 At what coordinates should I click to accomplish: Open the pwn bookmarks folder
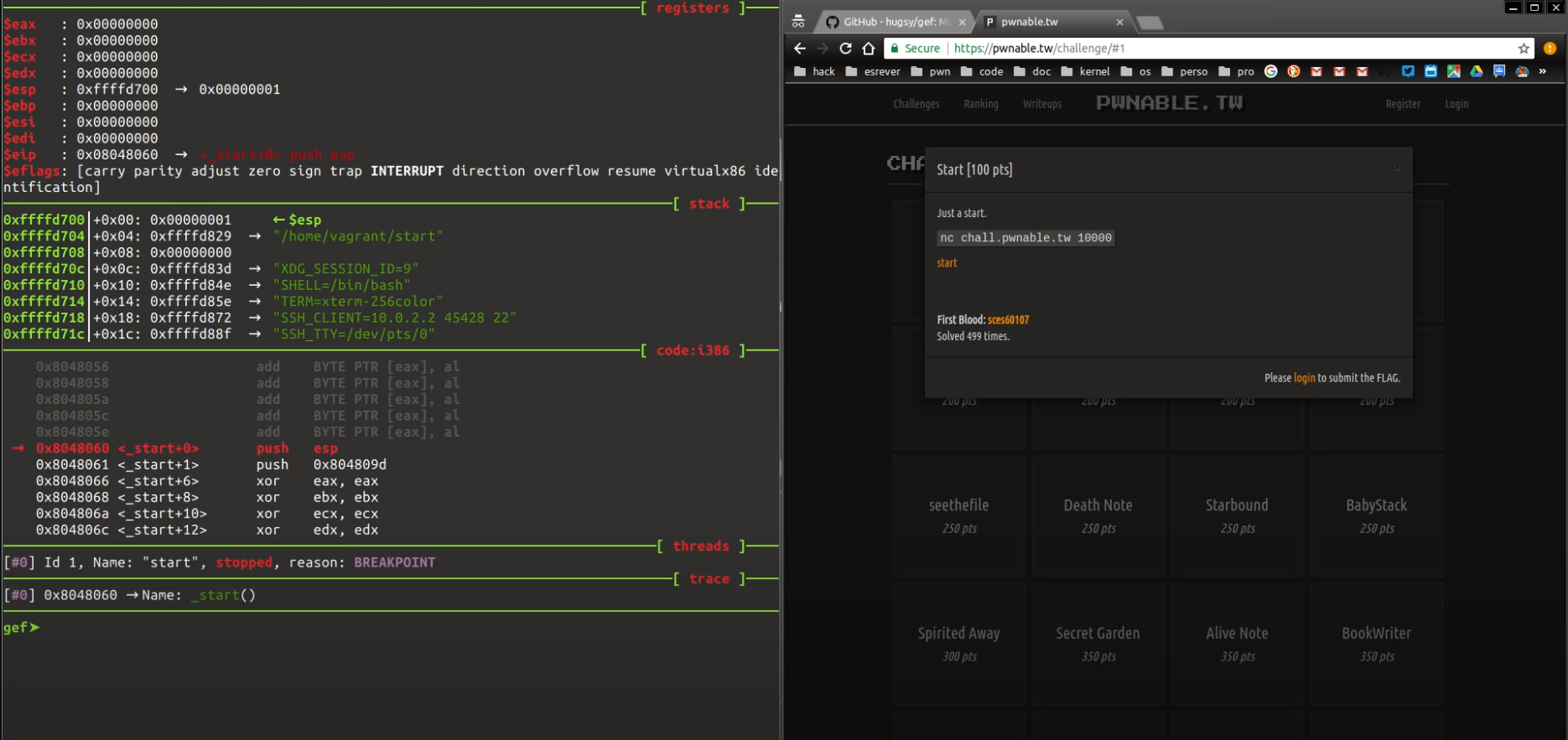tap(931, 71)
